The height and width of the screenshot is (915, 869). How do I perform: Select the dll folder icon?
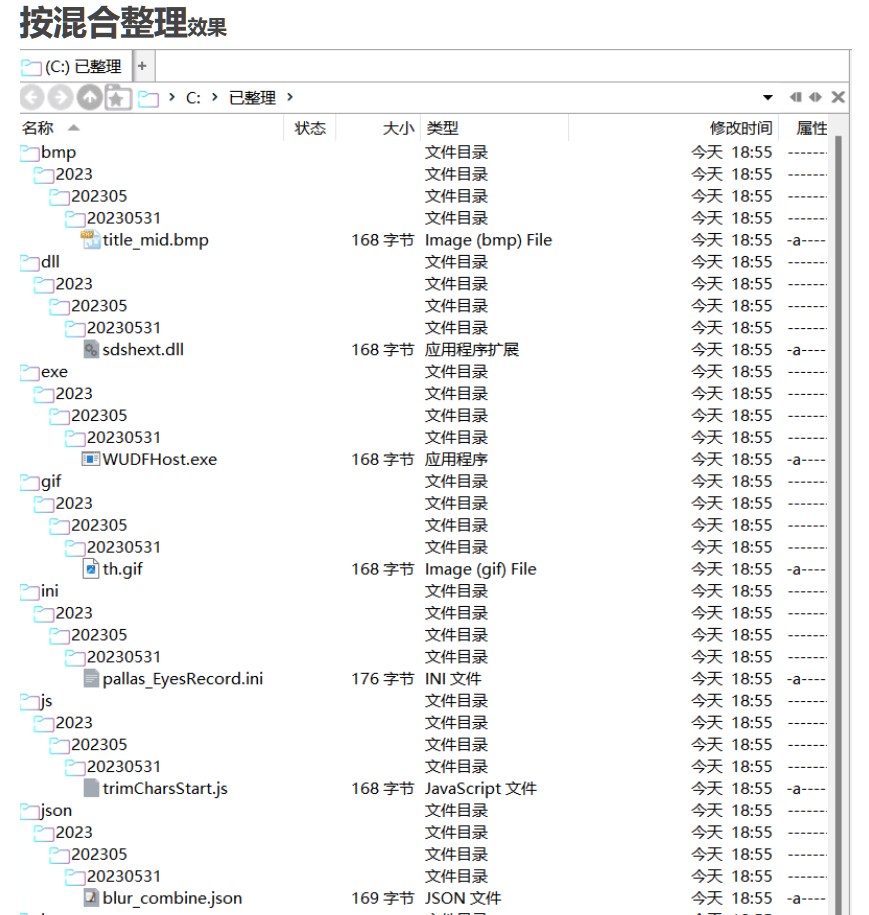[30, 263]
